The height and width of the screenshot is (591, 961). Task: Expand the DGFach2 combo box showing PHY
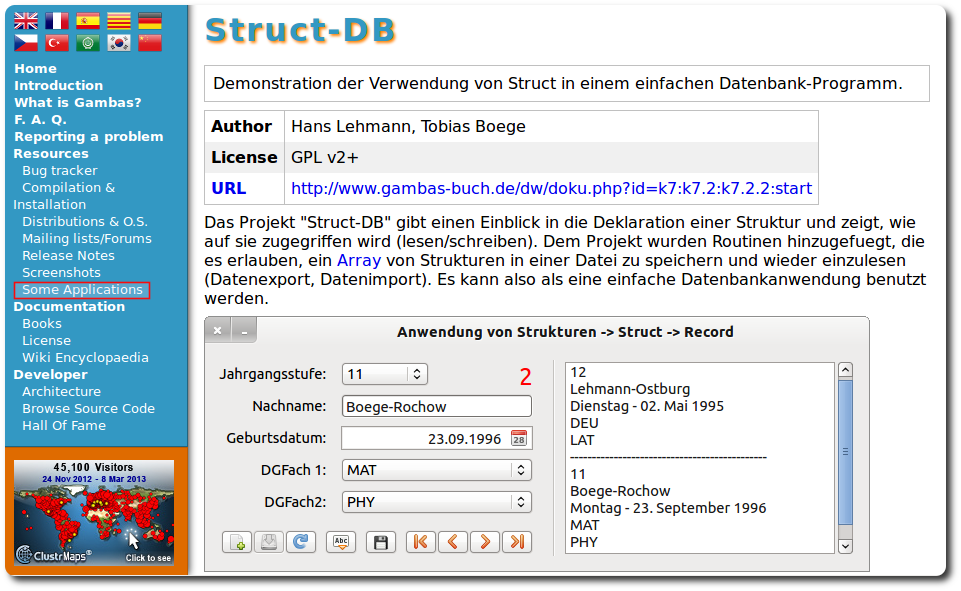tap(436, 502)
